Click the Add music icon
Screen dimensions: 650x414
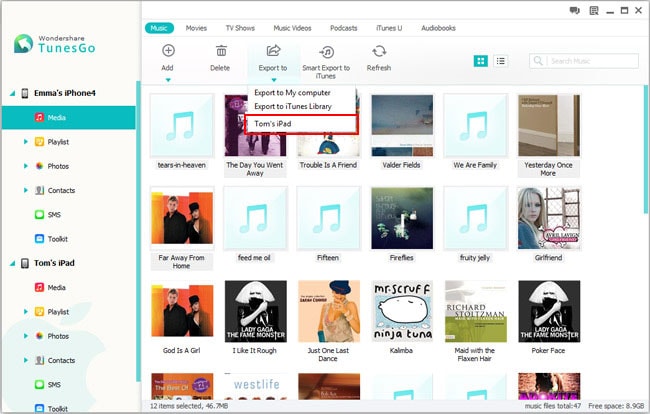(168, 51)
